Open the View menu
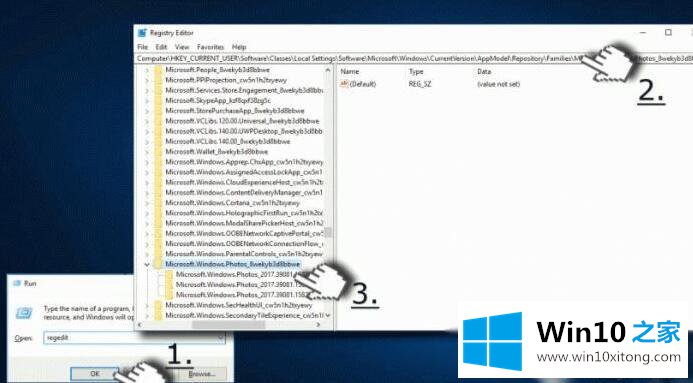Screen dimensions: 693x383 point(182,47)
